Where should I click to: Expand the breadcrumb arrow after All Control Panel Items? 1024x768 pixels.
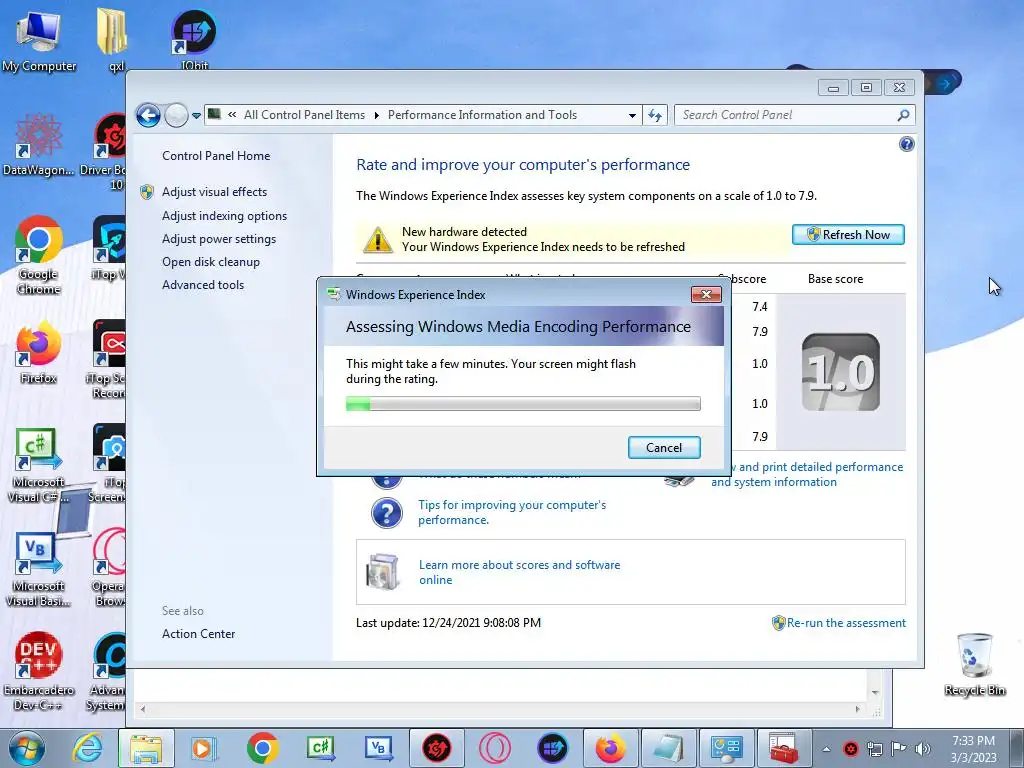point(377,116)
